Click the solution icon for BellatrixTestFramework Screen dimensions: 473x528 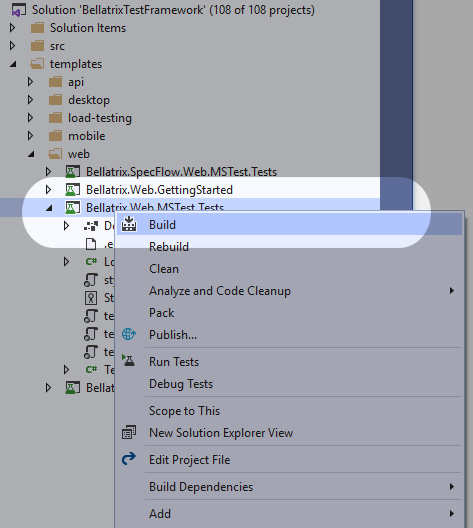coord(19,10)
